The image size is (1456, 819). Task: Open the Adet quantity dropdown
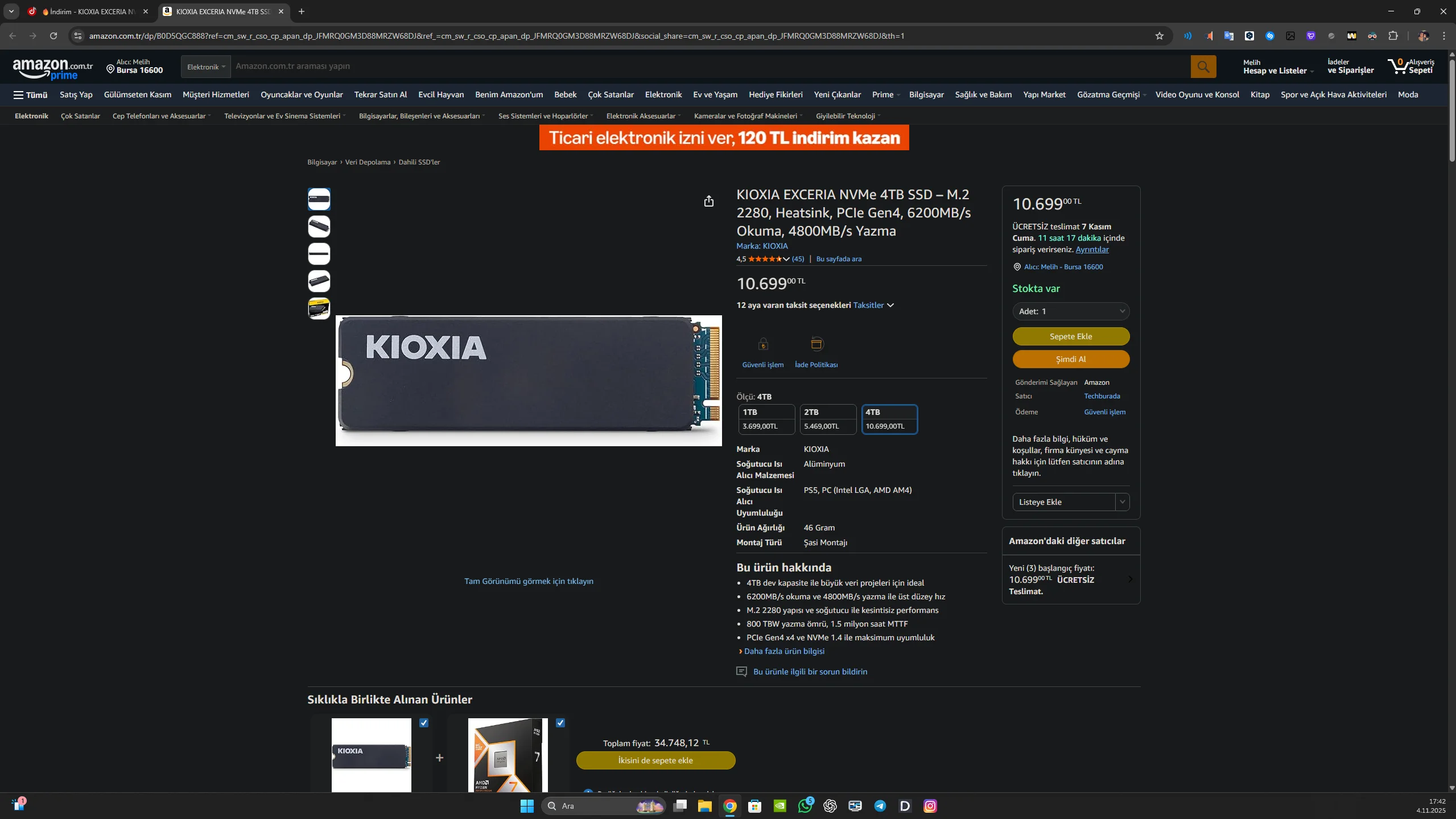click(x=1070, y=311)
